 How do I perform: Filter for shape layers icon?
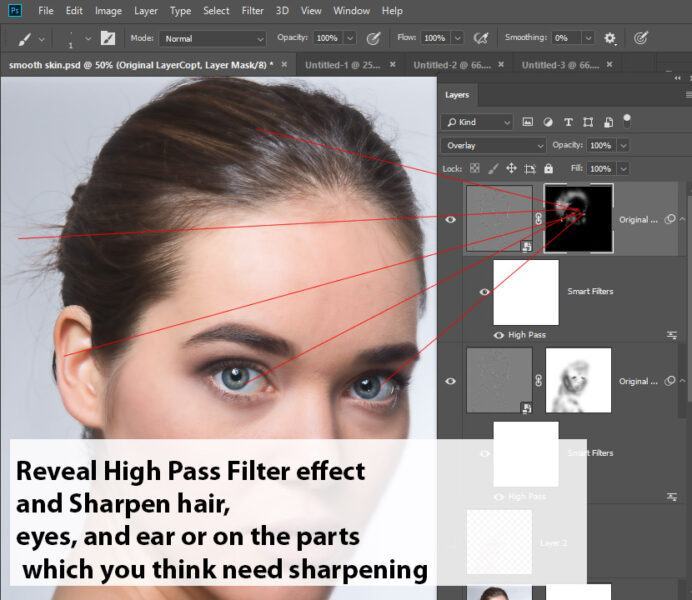tap(588, 122)
